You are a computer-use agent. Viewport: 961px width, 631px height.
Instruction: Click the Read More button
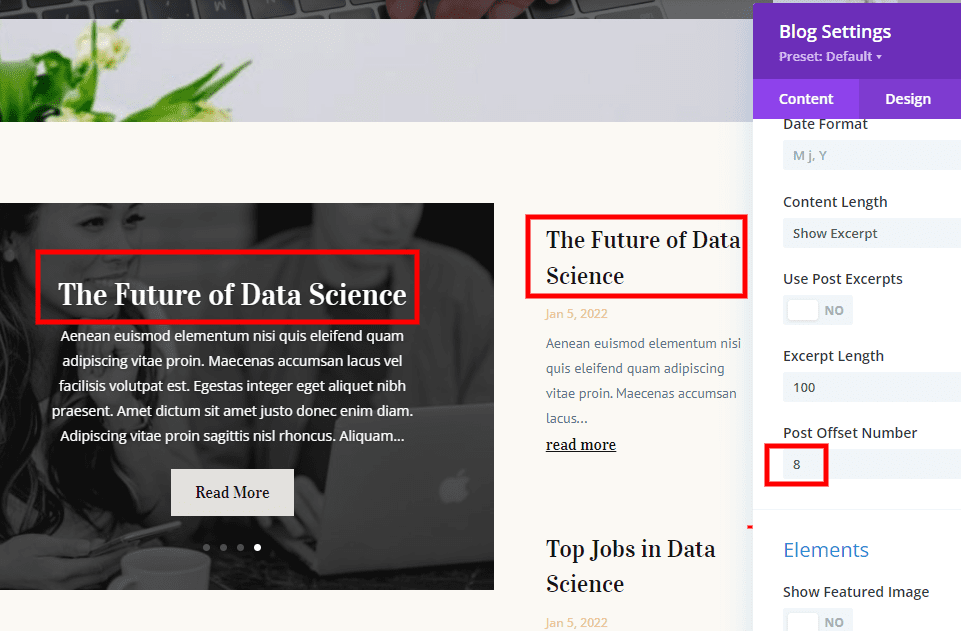pyautogui.click(x=232, y=492)
